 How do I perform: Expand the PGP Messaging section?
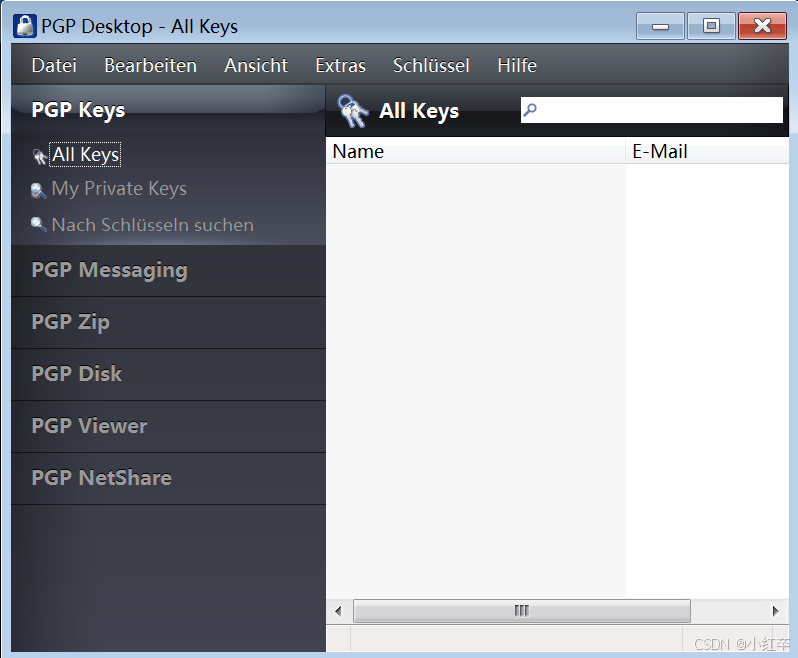click(168, 270)
